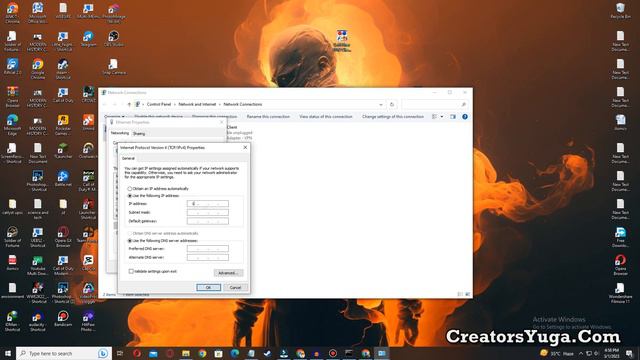The image size is (640, 360).
Task: Open OBS Studio desktop shortcut
Action: [114, 39]
